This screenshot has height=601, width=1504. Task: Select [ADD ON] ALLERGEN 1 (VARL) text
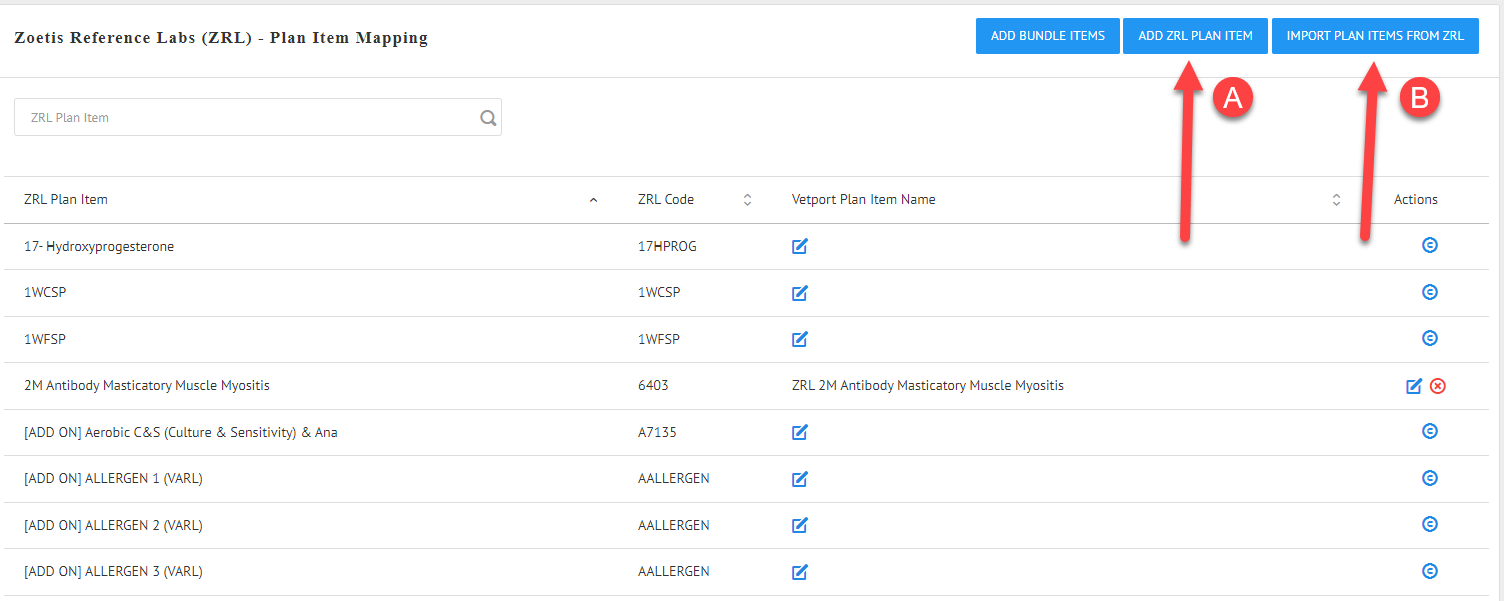113,479
